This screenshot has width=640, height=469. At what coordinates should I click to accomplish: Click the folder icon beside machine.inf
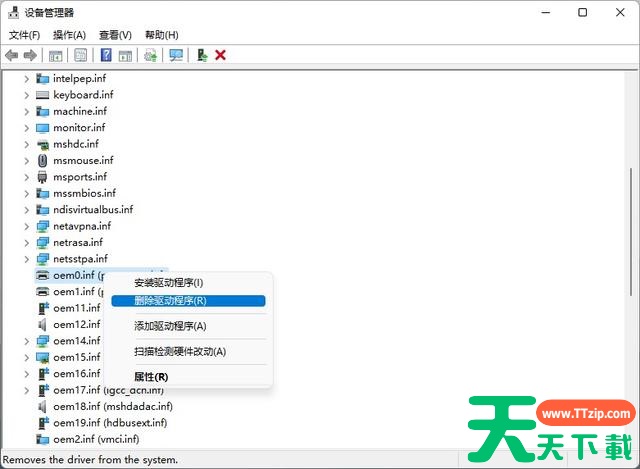point(42,111)
